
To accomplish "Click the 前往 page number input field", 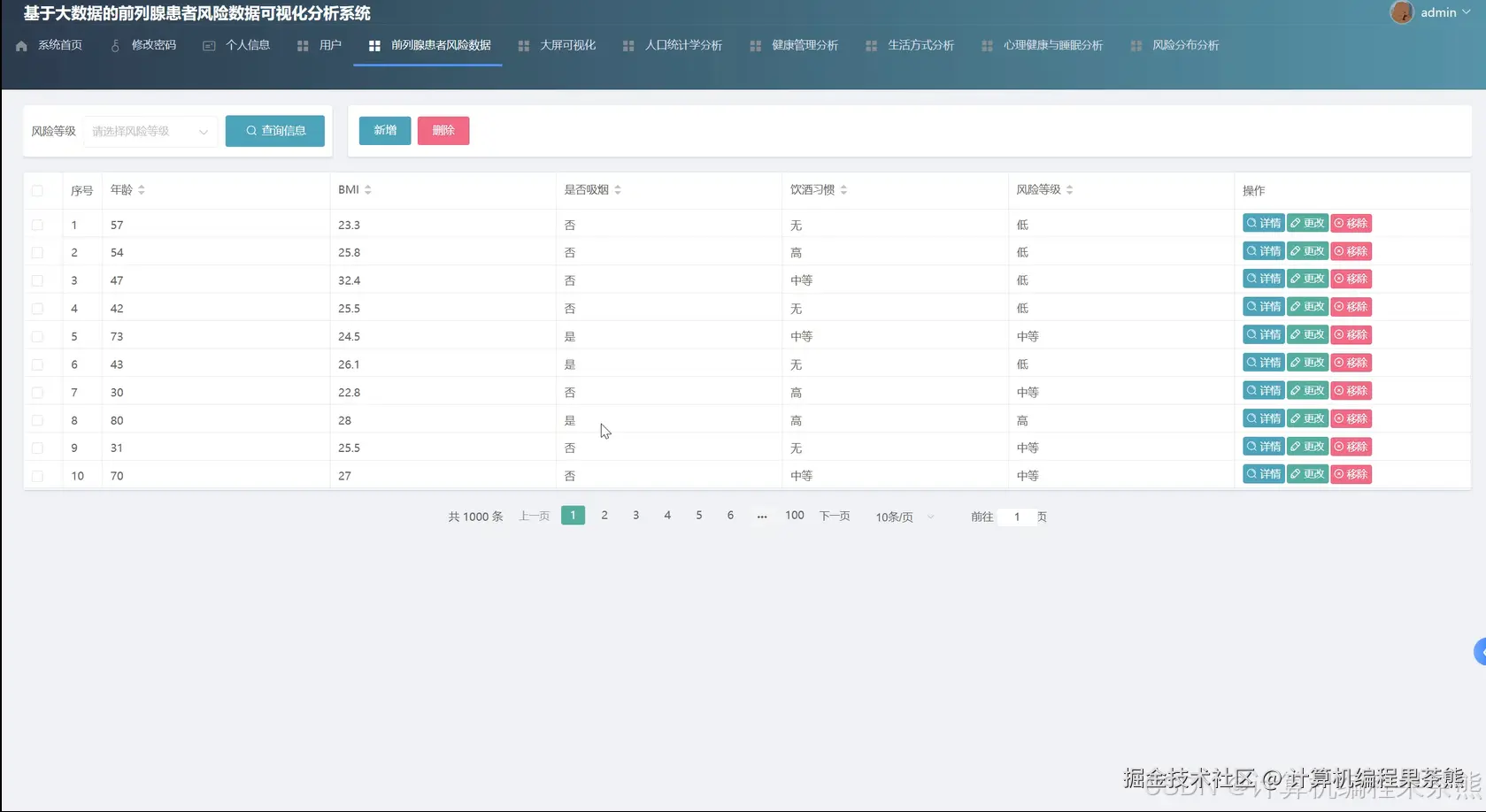I will [1017, 517].
